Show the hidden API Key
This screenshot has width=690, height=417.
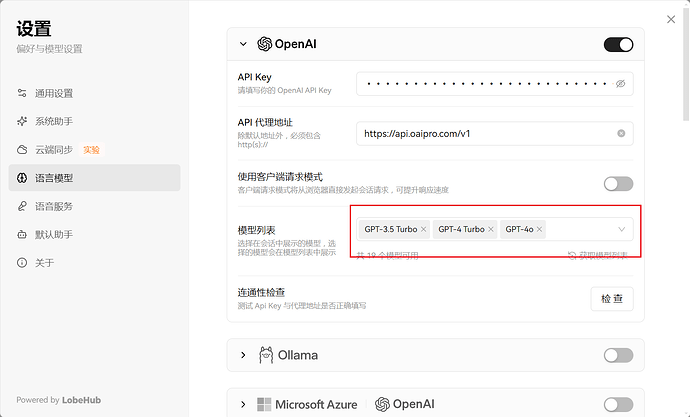(620, 84)
